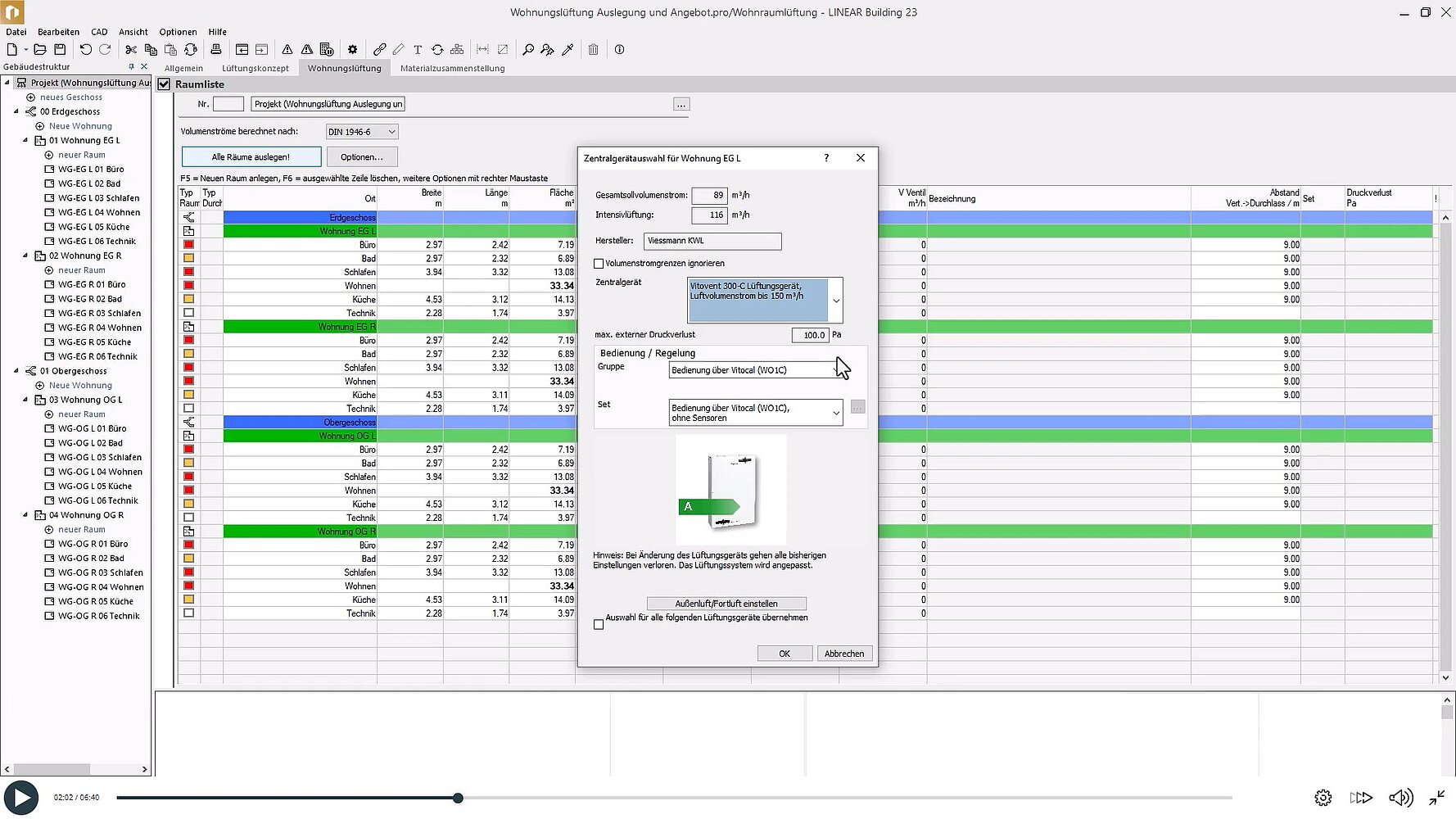Click the max. externer Druckverlust field
This screenshot has width=1456, height=819.
point(810,335)
